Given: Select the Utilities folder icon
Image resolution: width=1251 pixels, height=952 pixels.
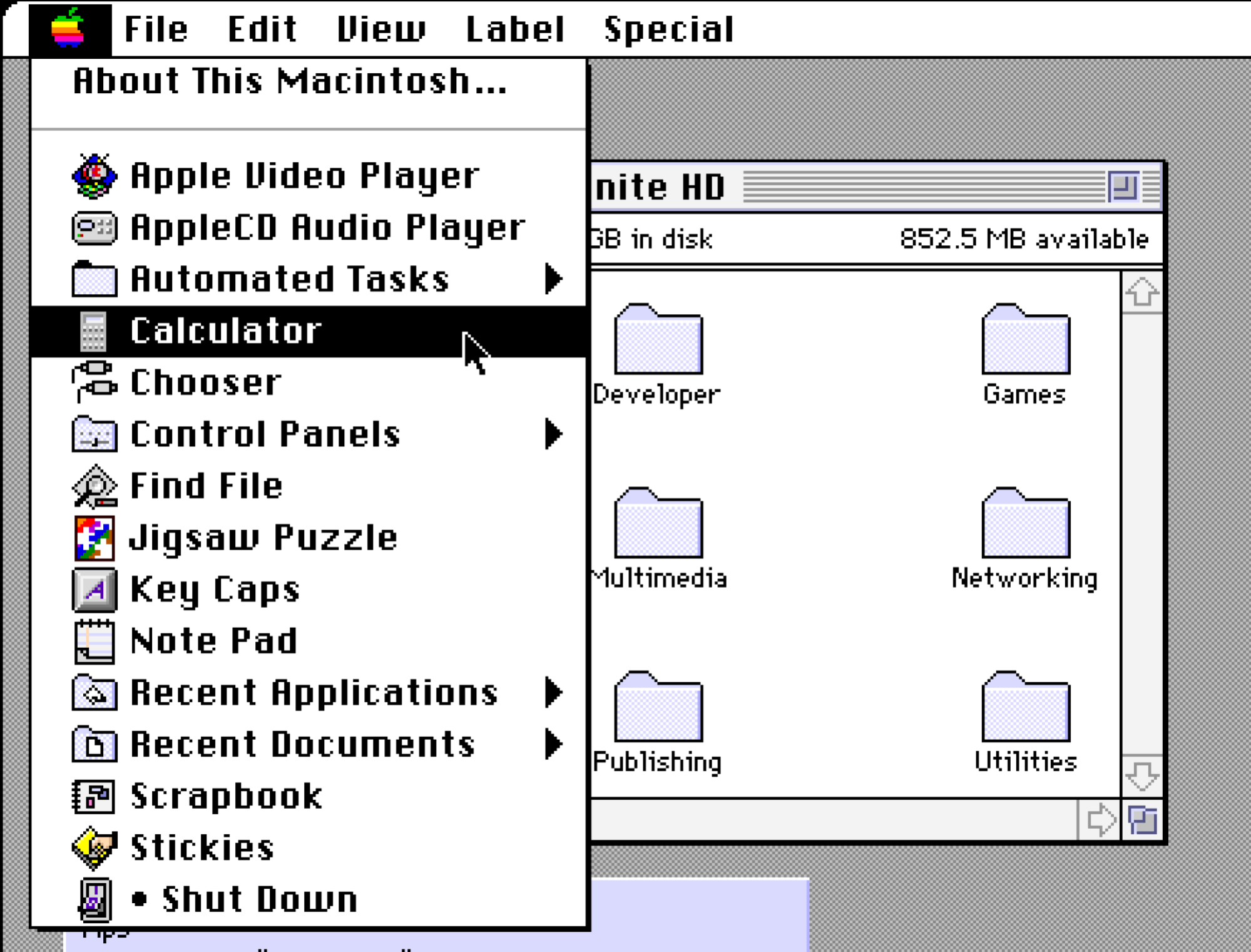Looking at the screenshot, I should (x=1026, y=707).
